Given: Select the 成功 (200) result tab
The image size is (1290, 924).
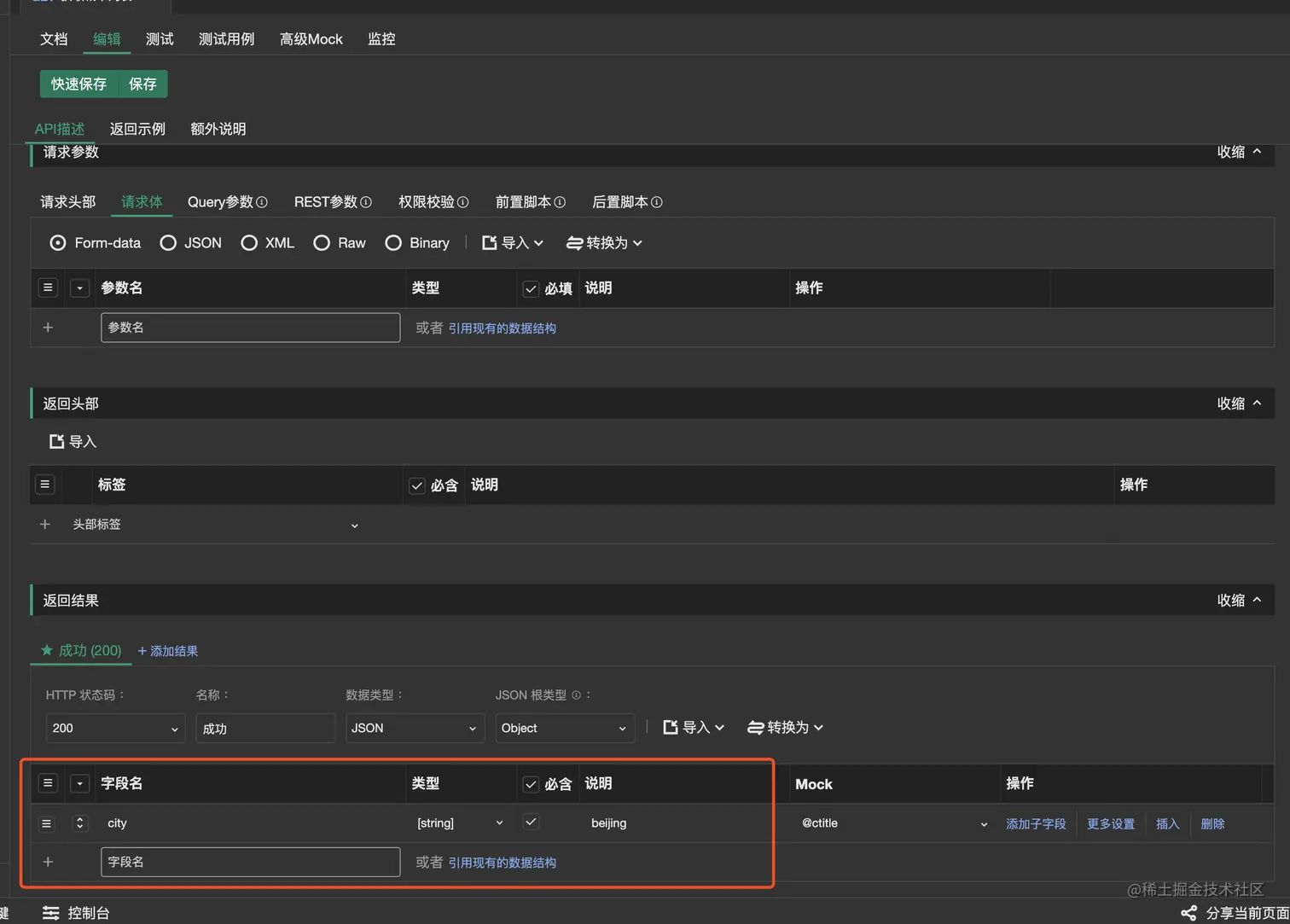Looking at the screenshot, I should pyautogui.click(x=81, y=650).
